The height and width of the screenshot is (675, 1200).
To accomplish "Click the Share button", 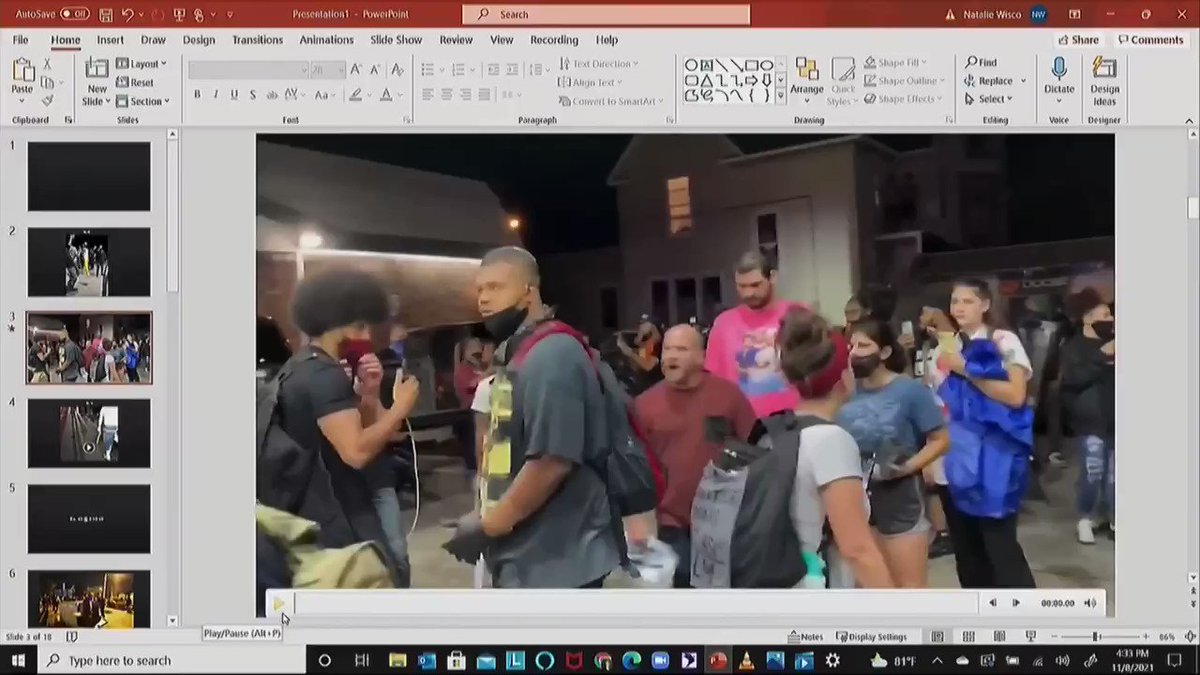I will click(x=1077, y=40).
